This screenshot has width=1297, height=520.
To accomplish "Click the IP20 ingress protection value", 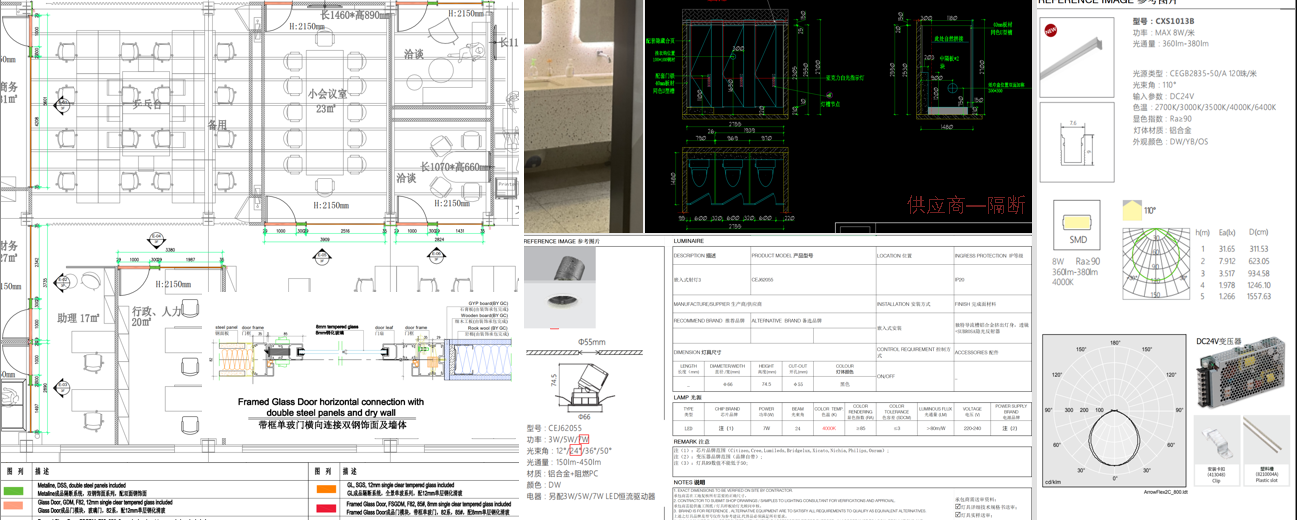I will tap(960, 280).
